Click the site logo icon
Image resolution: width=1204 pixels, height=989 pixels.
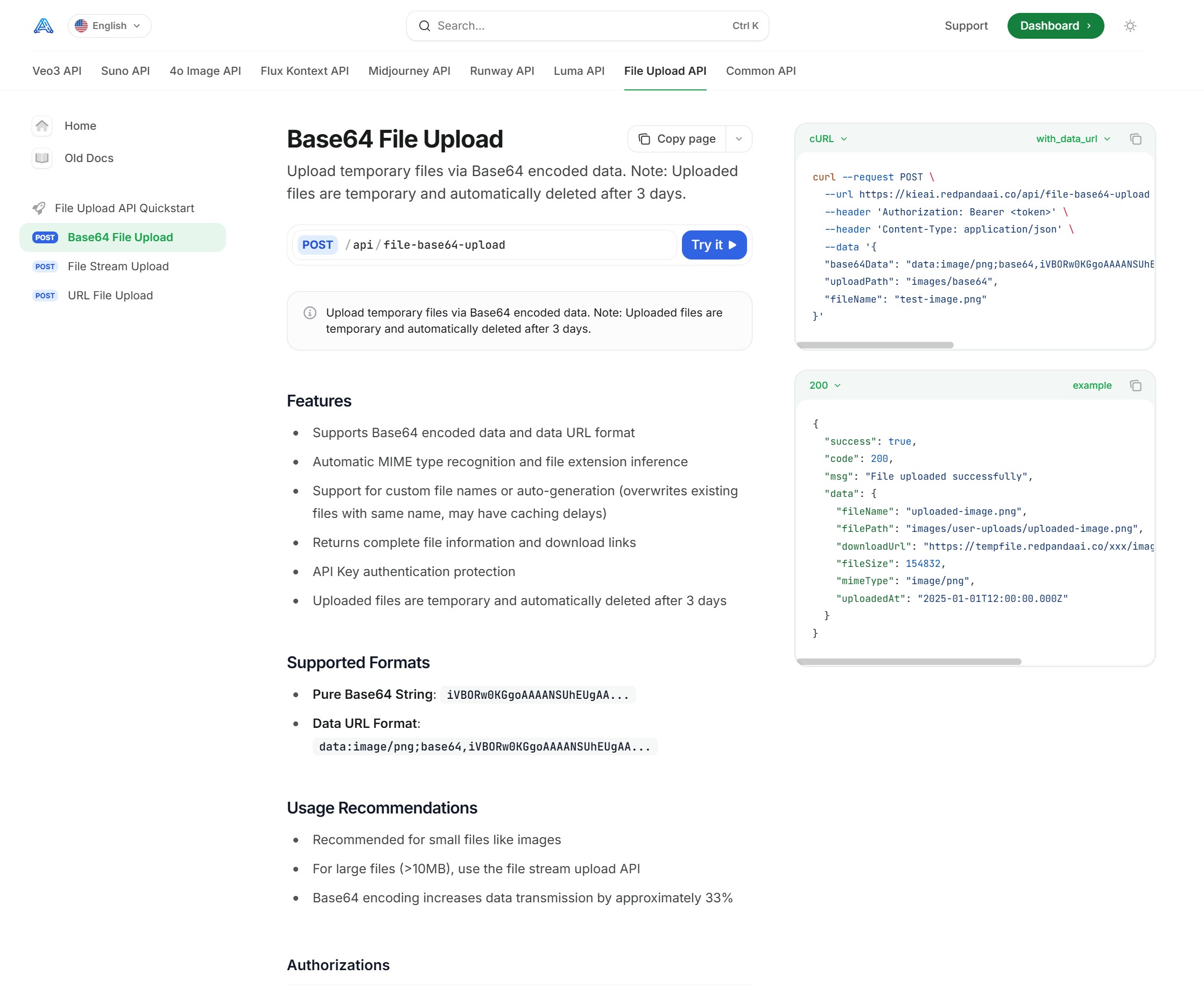pos(43,26)
